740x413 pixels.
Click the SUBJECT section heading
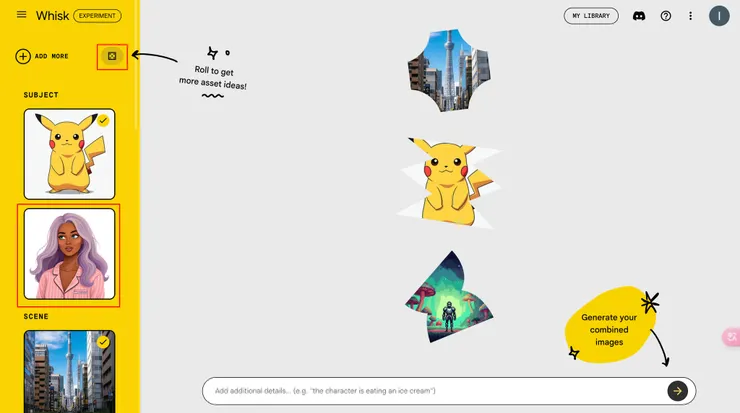pyautogui.click(x=41, y=95)
